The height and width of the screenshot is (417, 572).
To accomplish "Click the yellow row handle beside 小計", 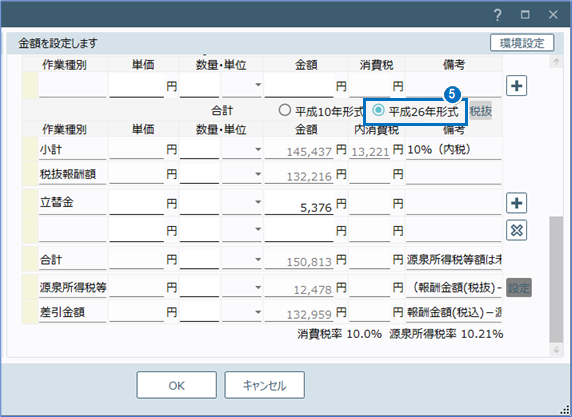I will tap(30, 148).
